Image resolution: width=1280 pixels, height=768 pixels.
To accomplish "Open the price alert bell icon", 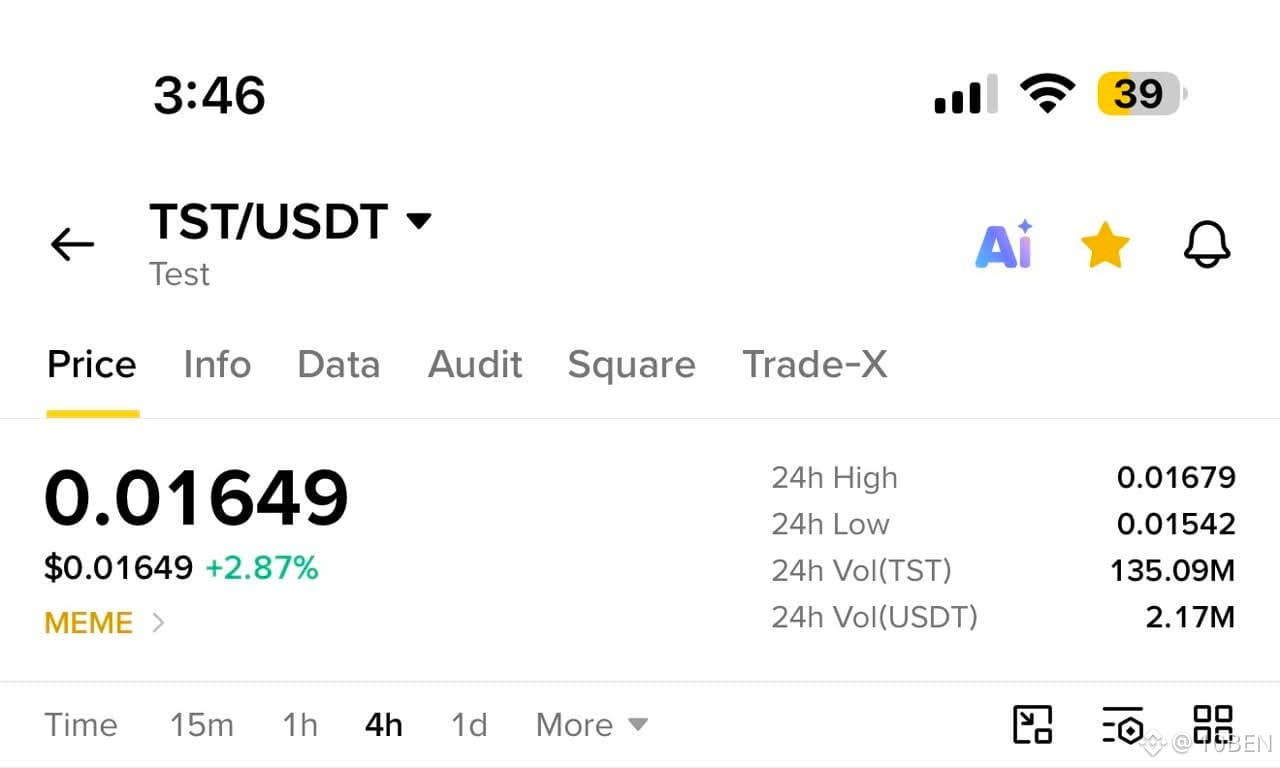I will (x=1207, y=245).
